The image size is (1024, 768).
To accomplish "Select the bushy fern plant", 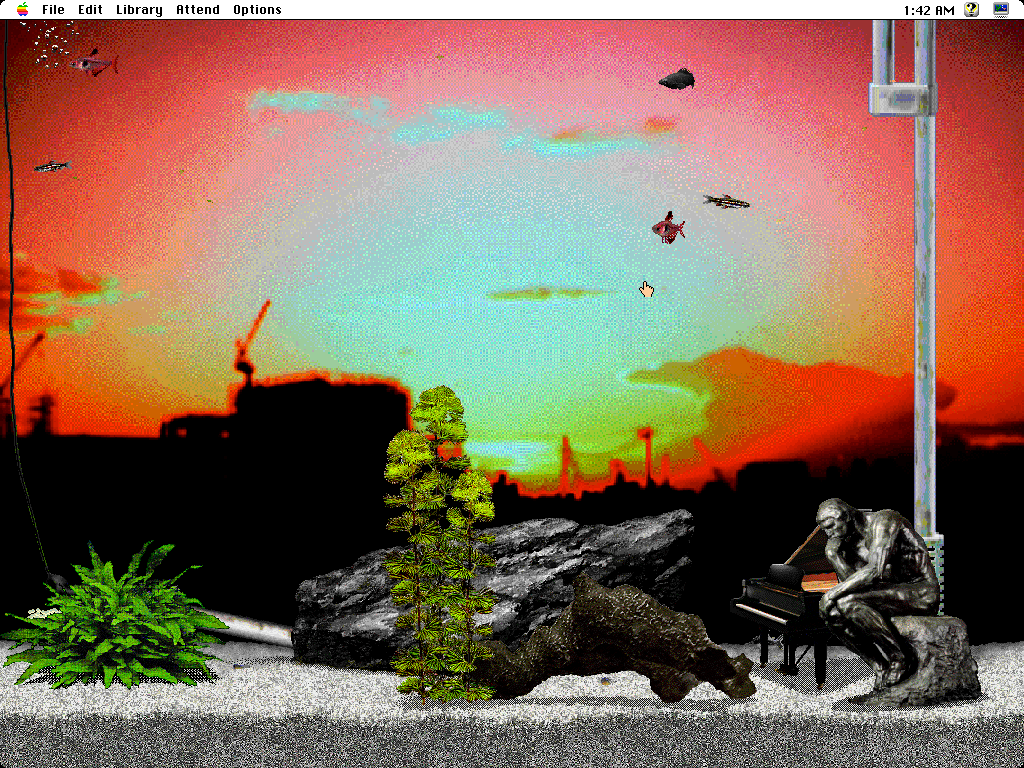I will click(x=114, y=617).
